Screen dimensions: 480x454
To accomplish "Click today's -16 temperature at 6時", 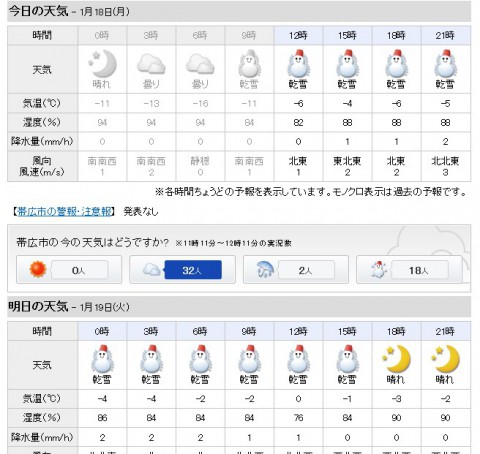I will pos(200,103).
